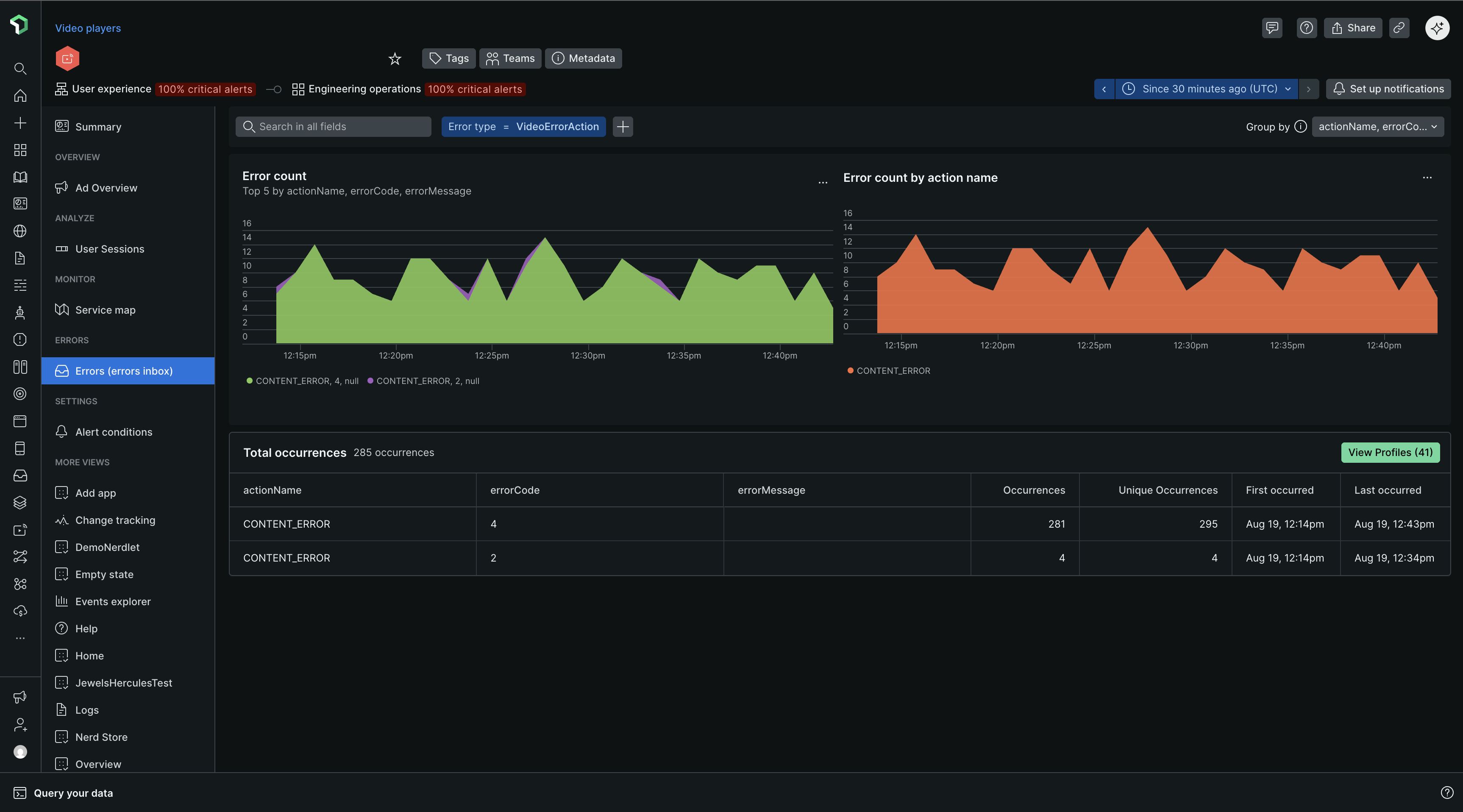This screenshot has width=1463, height=812.
Task: Click the copy permalink icon
Action: tap(1399, 28)
